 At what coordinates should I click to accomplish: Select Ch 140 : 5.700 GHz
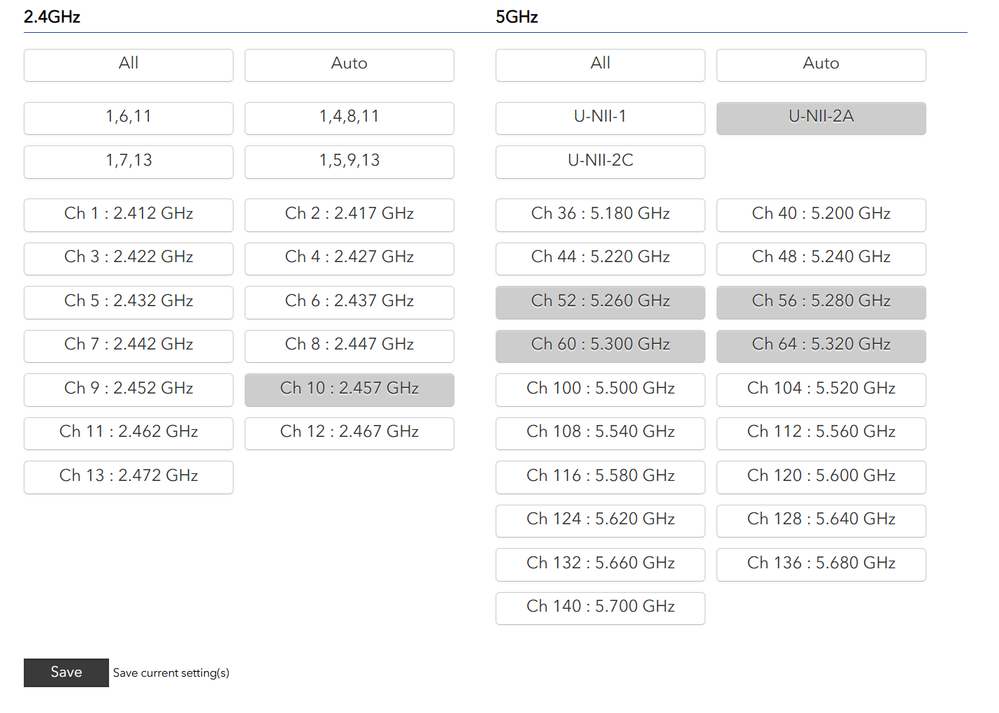(600, 607)
